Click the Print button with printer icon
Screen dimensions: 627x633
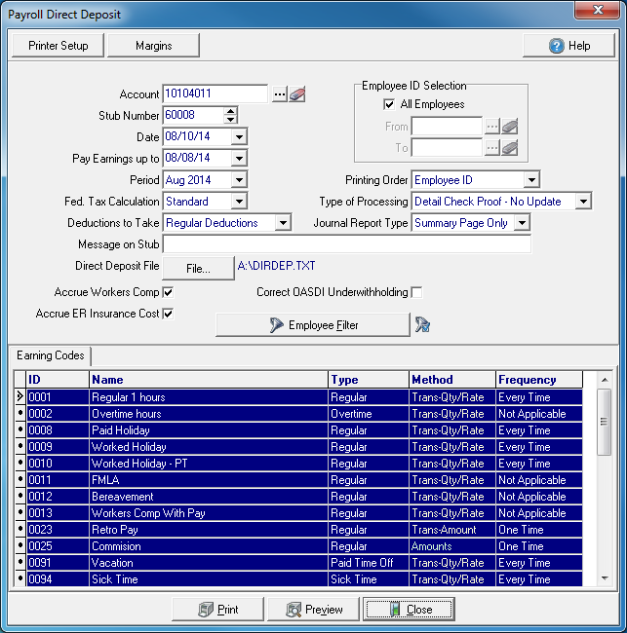click(x=218, y=609)
